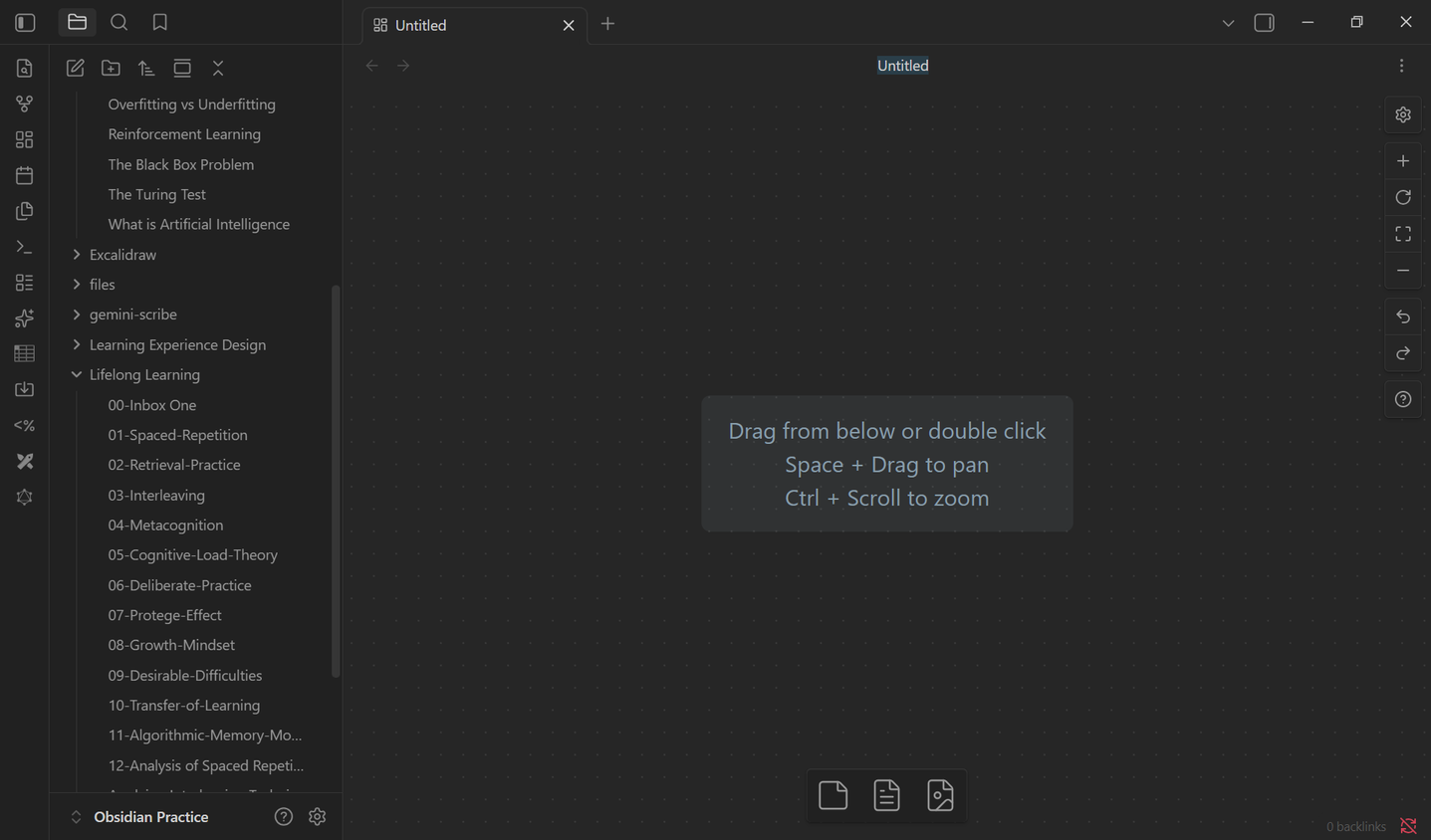Toggle auto-reveal current file

point(182,68)
